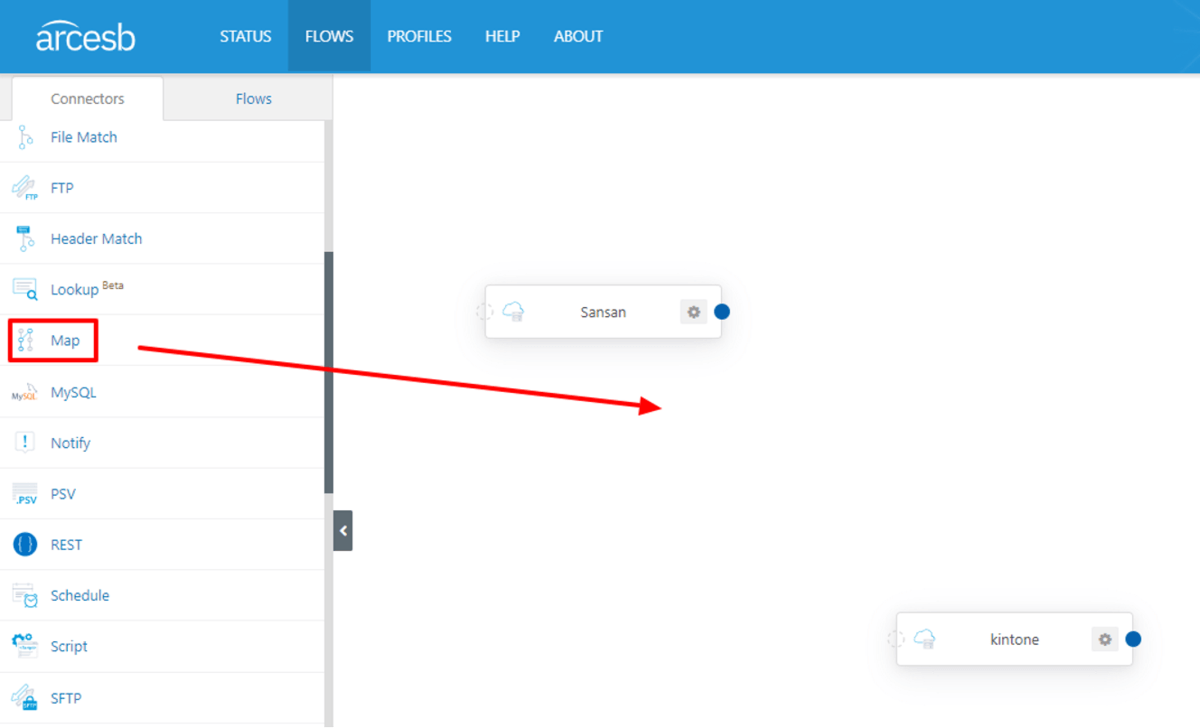Open the HELP menu item

tap(502, 36)
